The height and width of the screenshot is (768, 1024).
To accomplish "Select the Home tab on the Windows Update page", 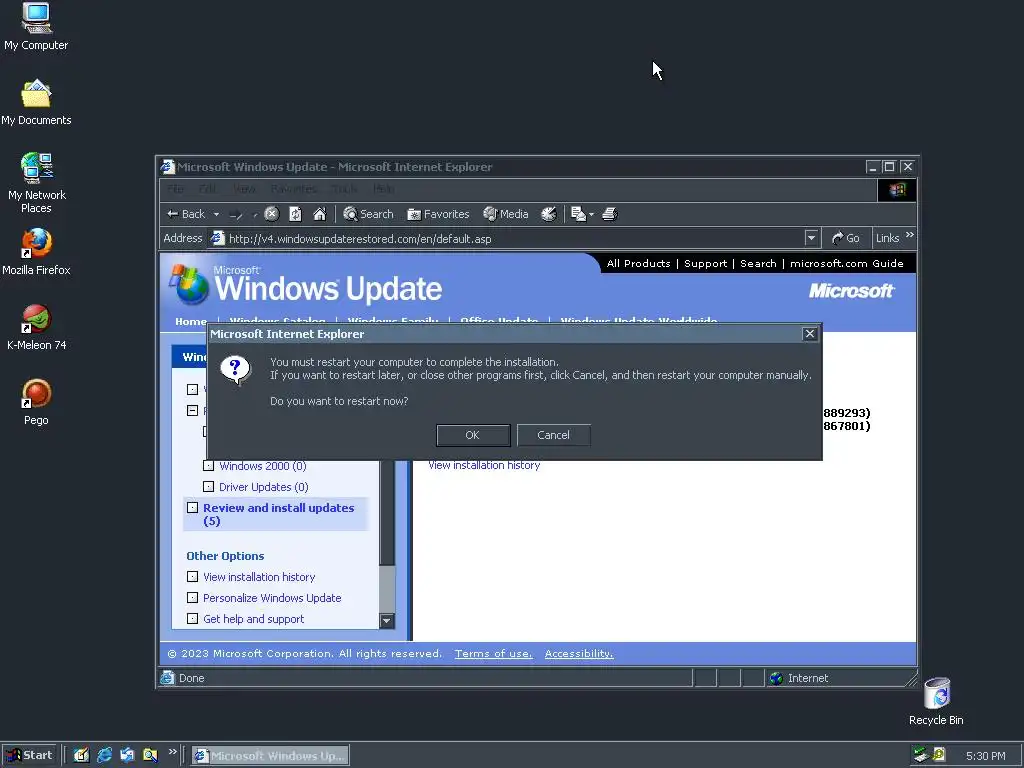I will 191,321.
